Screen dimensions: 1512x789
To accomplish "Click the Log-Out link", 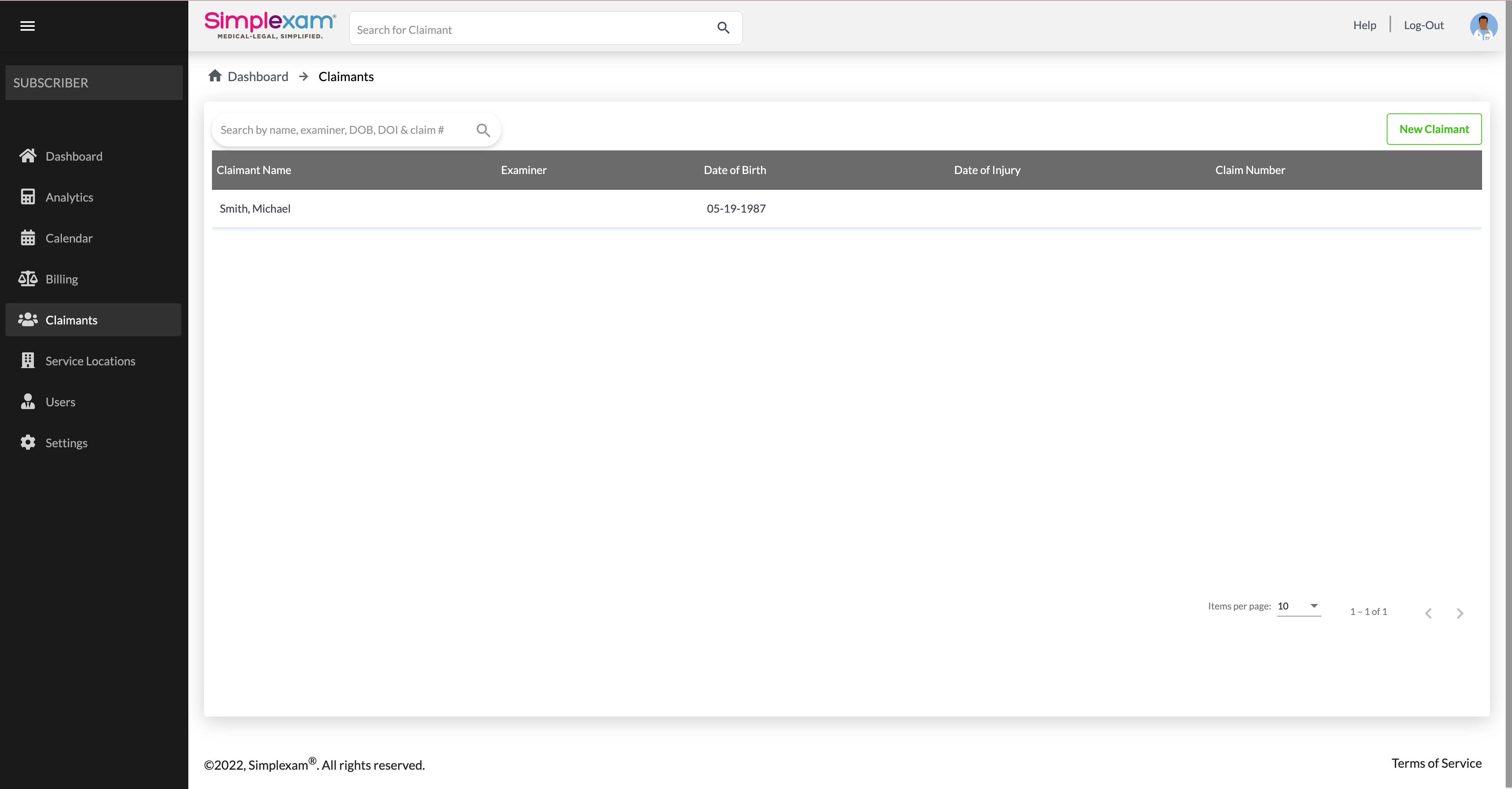I will tap(1423, 25).
